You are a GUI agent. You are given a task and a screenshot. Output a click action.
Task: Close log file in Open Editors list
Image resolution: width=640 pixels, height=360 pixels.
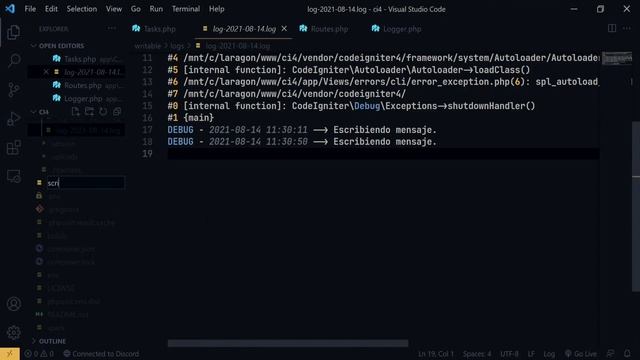coord(46,72)
